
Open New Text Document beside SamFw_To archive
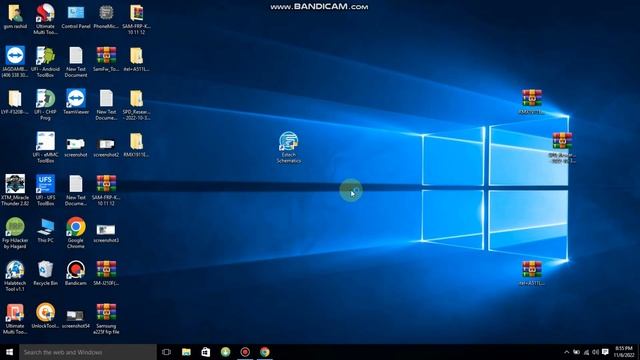coord(76,61)
